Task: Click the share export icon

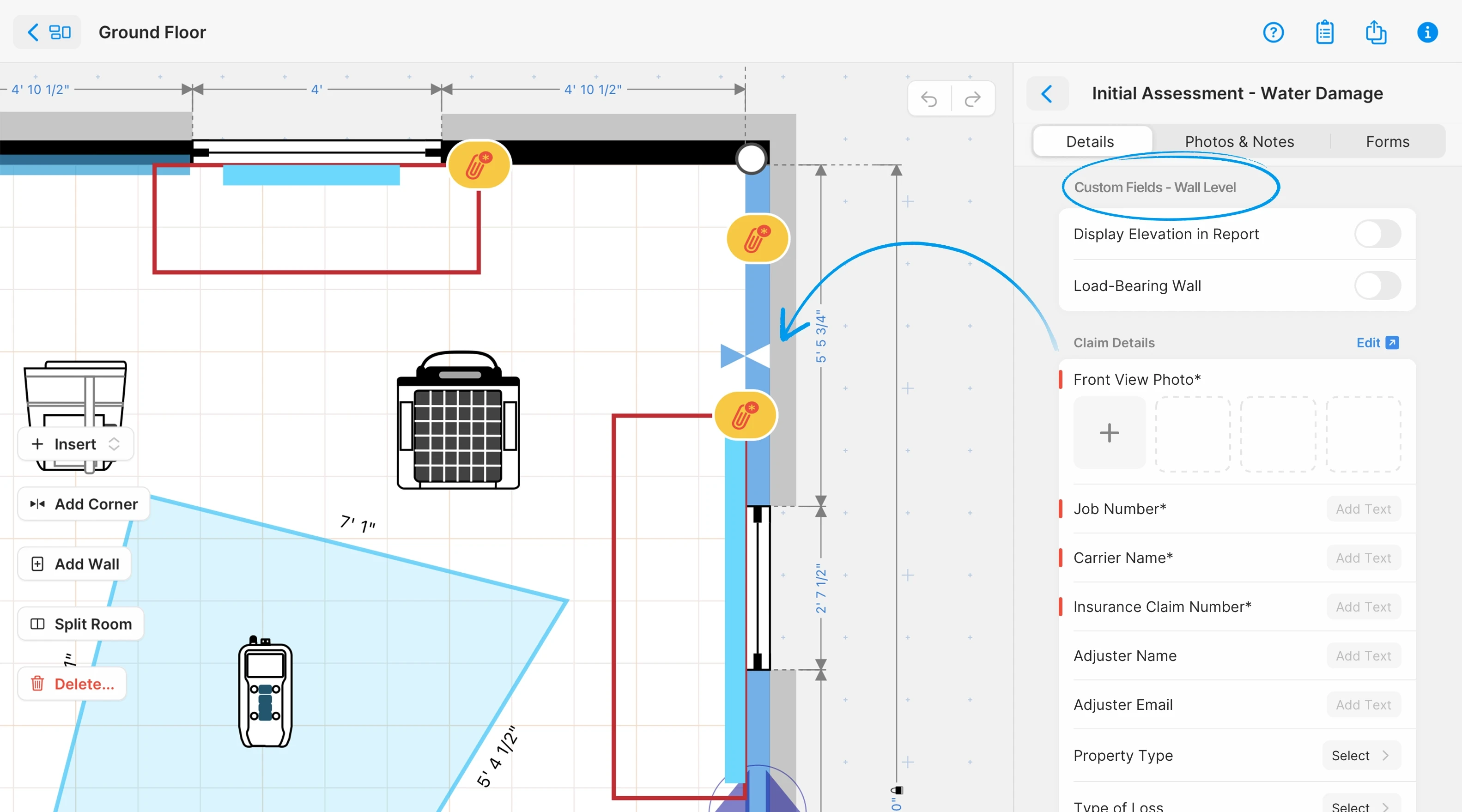Action: click(x=1375, y=32)
